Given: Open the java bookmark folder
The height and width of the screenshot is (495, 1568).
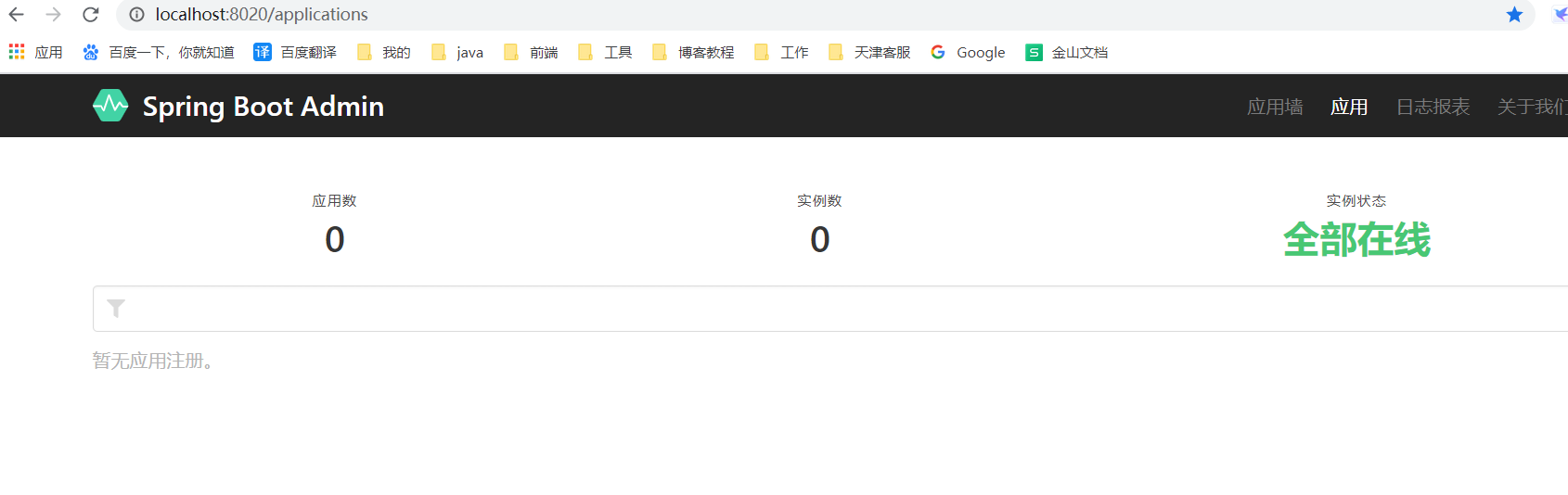Looking at the screenshot, I should point(457,53).
